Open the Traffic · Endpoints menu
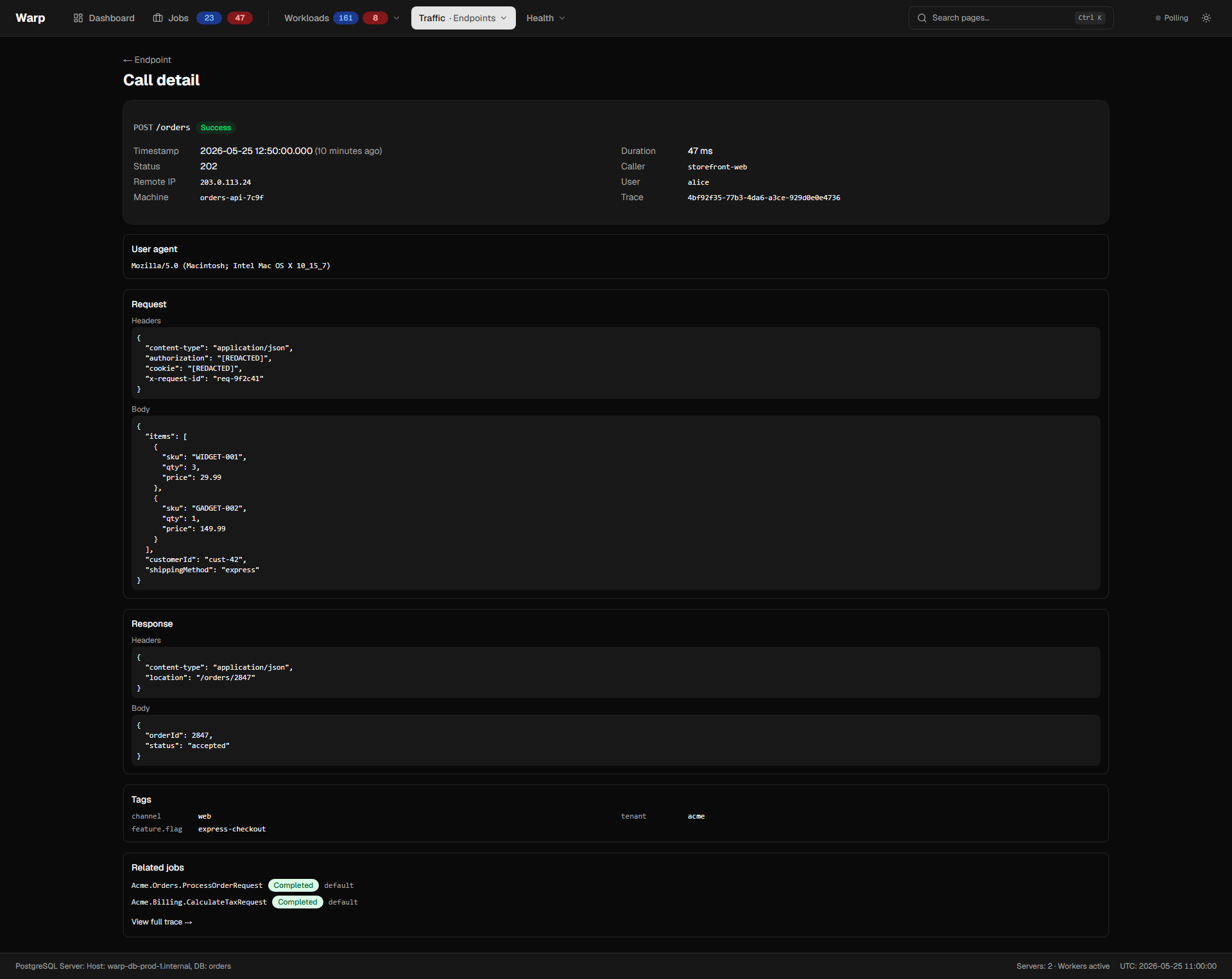The image size is (1232, 979). 463,18
